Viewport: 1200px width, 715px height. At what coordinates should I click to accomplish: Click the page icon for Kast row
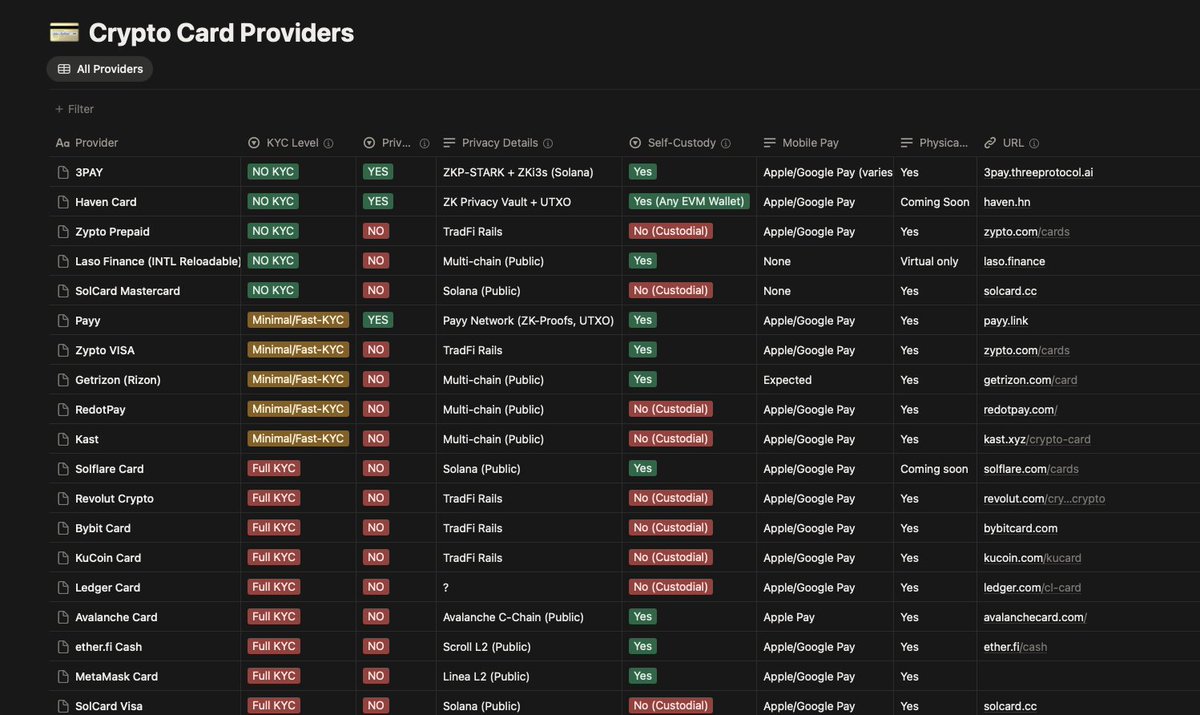click(63, 439)
